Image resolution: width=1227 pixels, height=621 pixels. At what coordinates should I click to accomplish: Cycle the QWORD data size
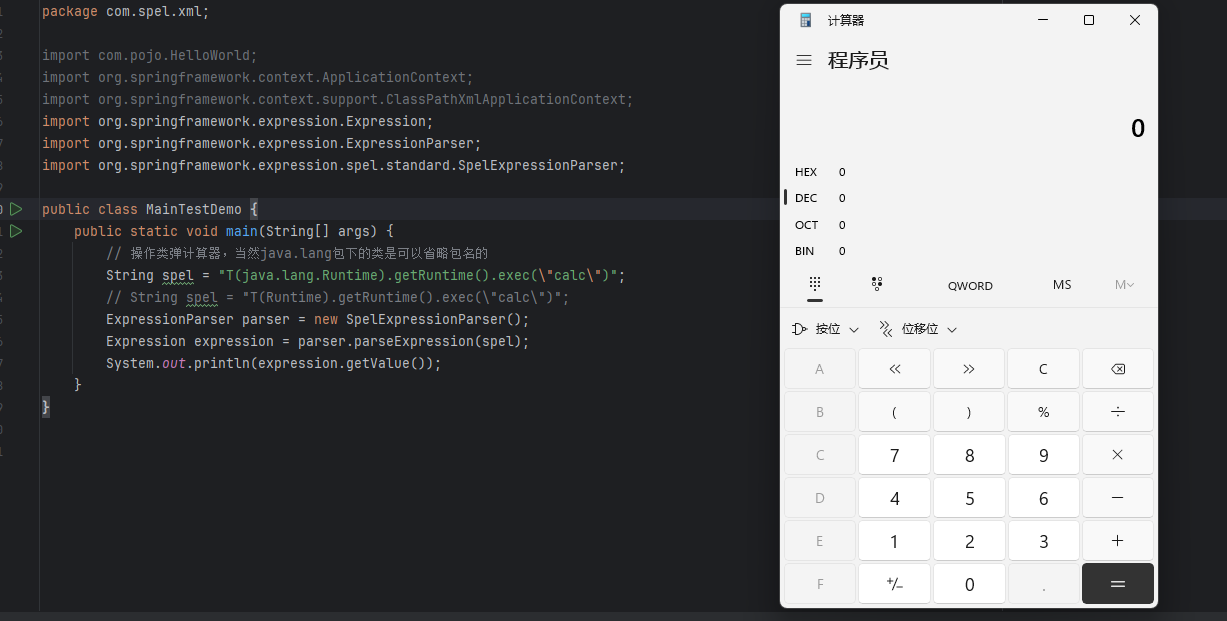970,286
